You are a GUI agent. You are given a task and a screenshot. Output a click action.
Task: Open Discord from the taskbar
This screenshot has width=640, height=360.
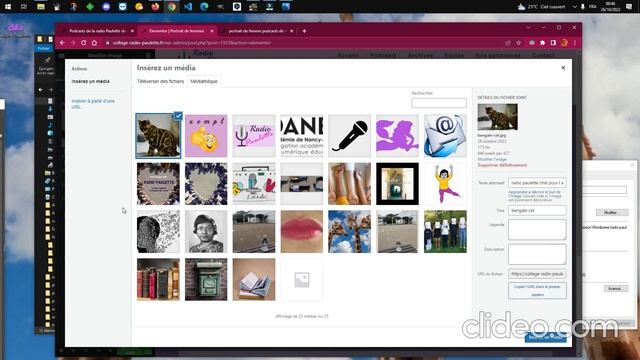tap(106, 7)
